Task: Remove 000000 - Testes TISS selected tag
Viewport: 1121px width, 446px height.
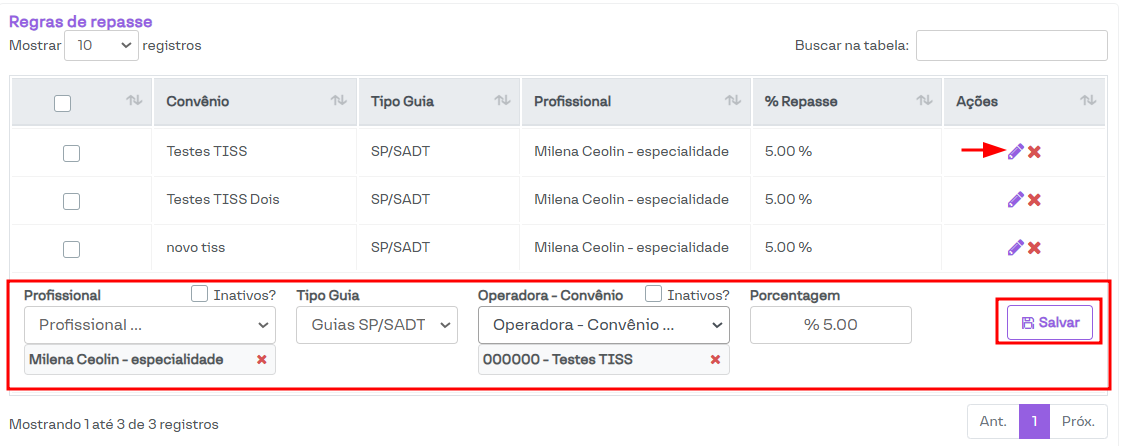Action: [715, 360]
